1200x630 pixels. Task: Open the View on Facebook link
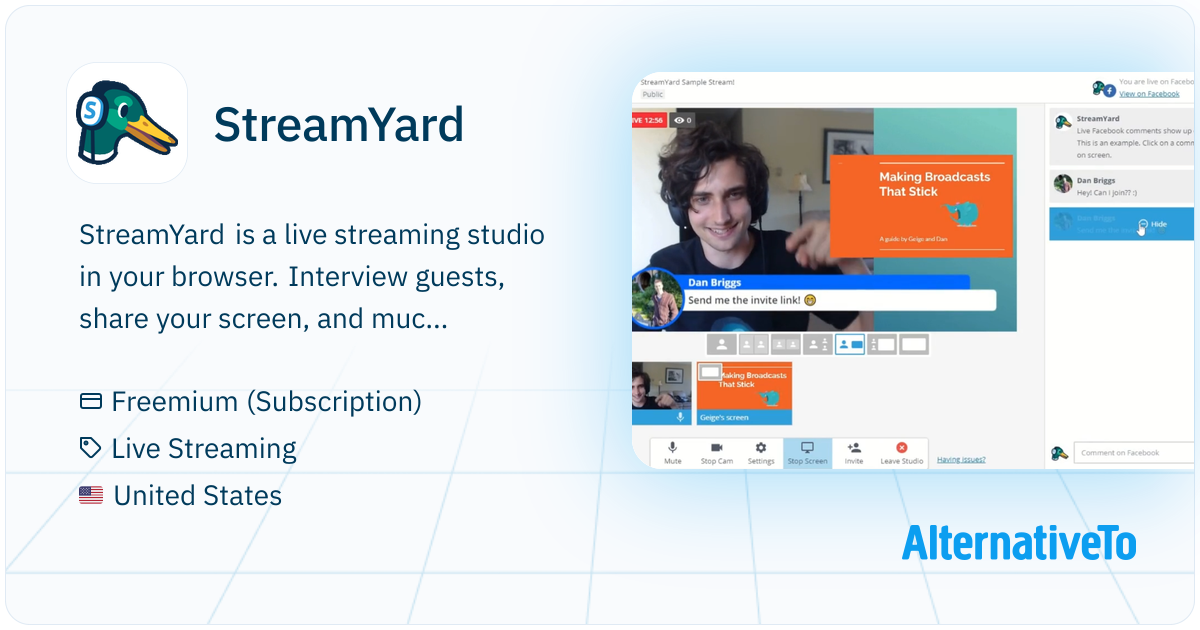[x=1149, y=94]
